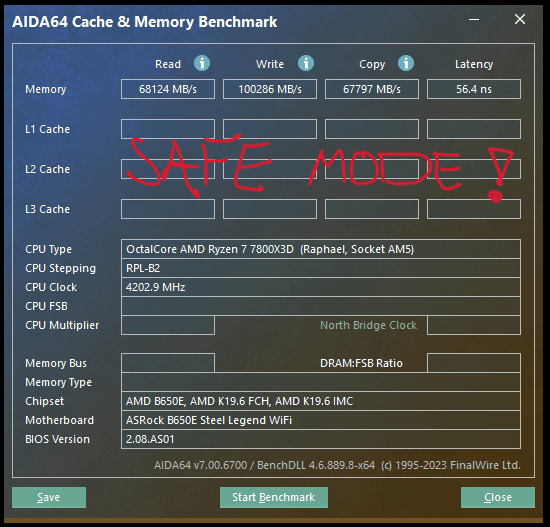Click the Close button at bottom
Image resolution: width=550 pixels, height=527 pixels.
coord(498,497)
